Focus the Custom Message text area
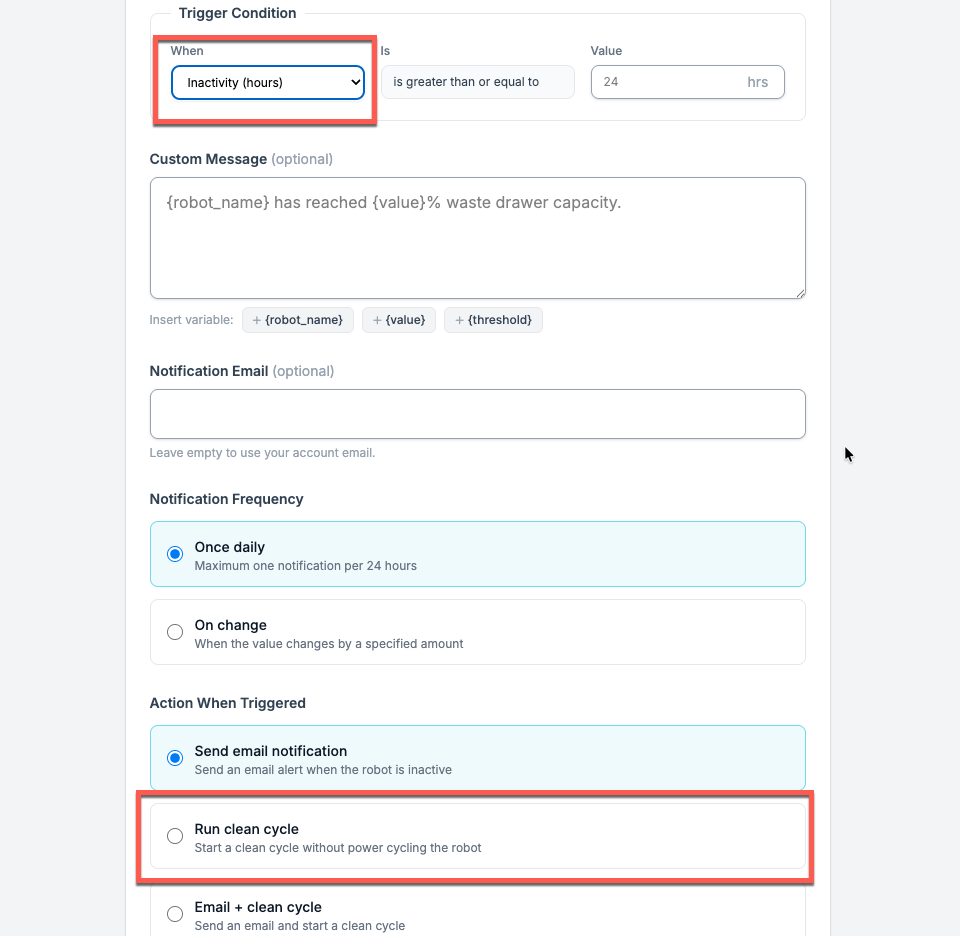960x936 pixels. tap(477, 238)
